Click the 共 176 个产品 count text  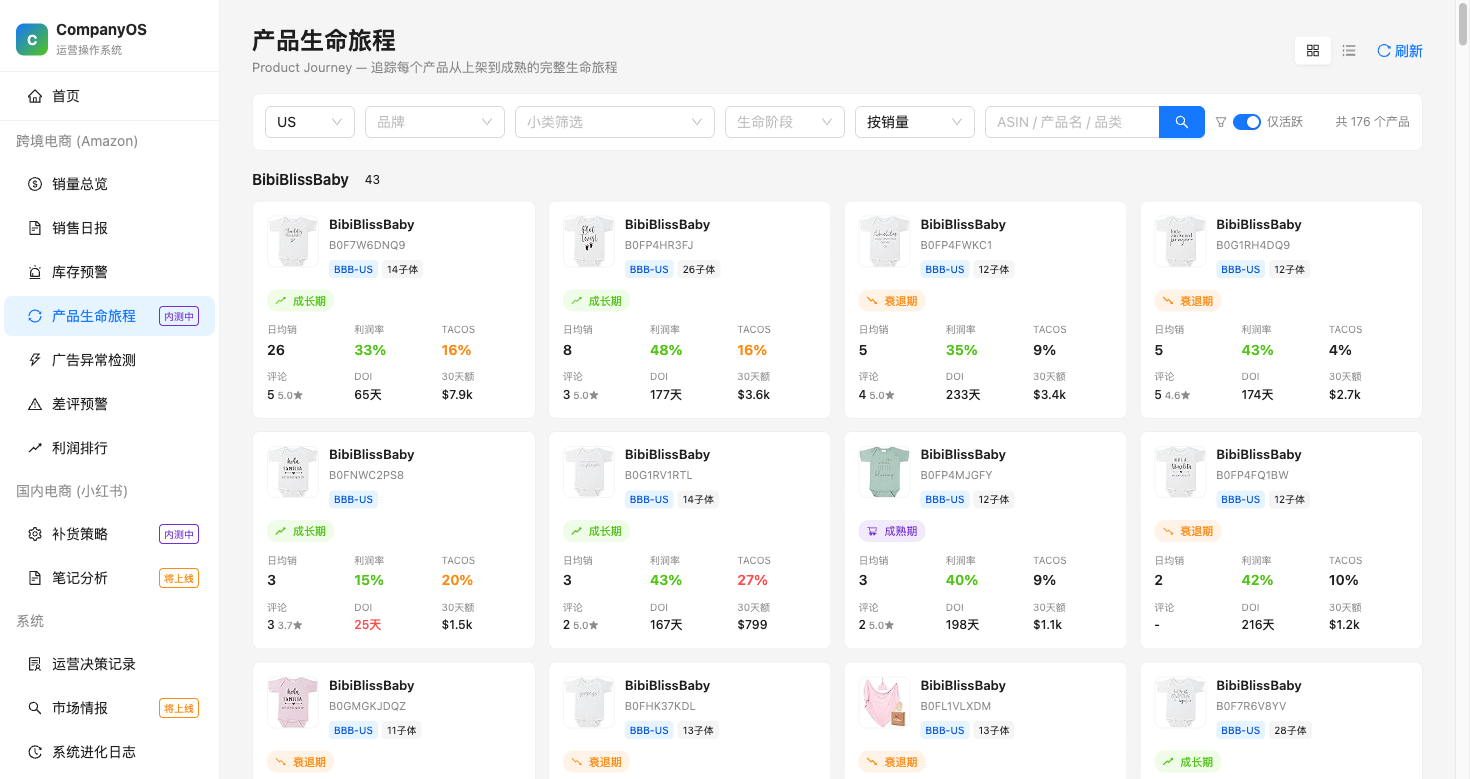(x=1372, y=122)
